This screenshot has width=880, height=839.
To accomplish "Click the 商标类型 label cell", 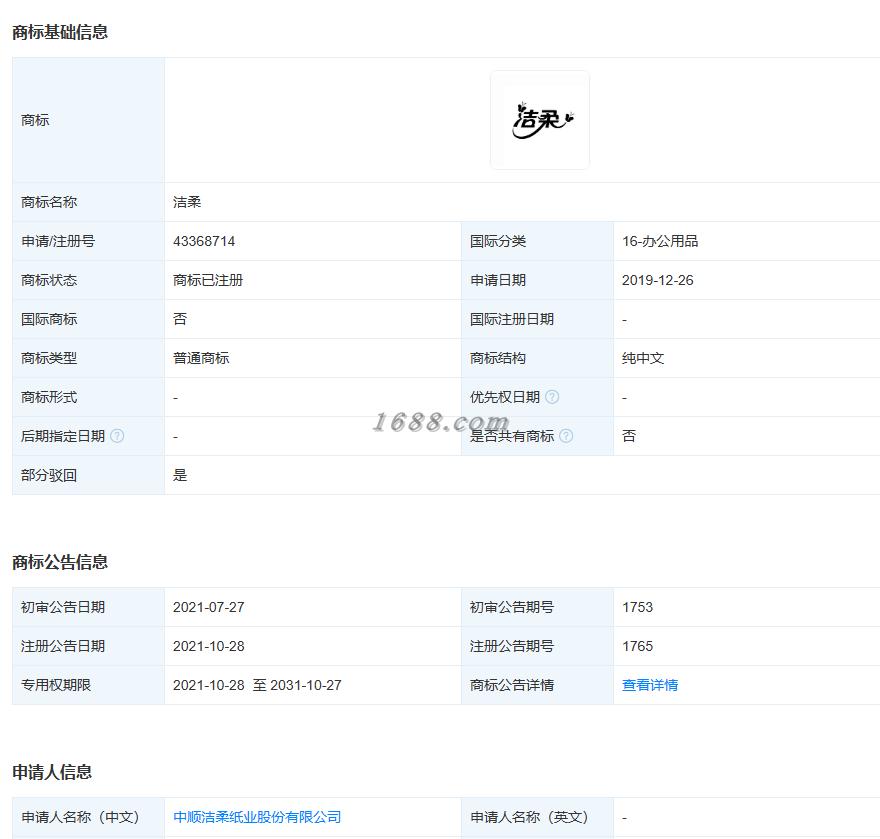I will 88,358.
